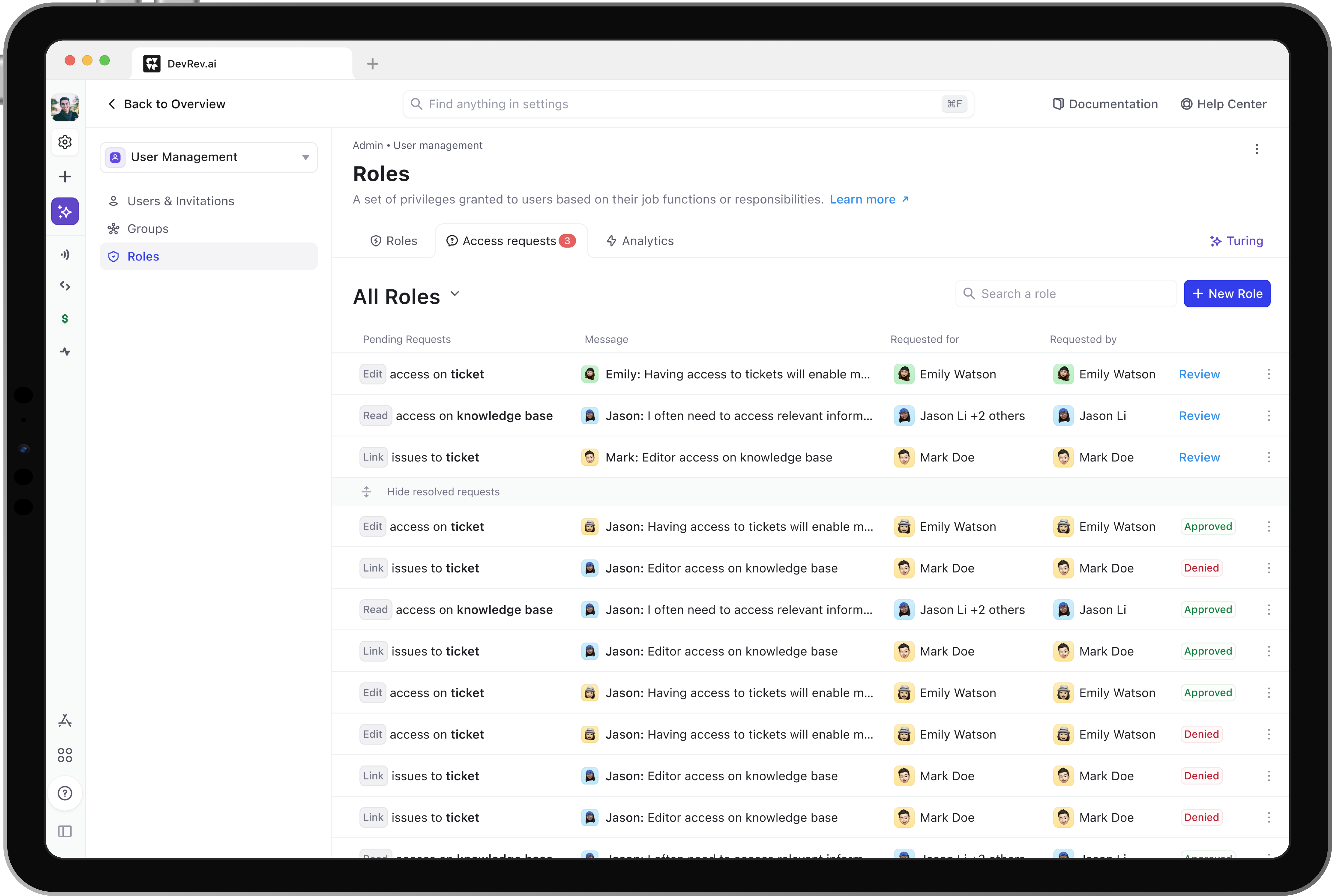Toggle the sidebar panel icon at rail bottom
Screen dimensions: 1332x896
[65, 831]
